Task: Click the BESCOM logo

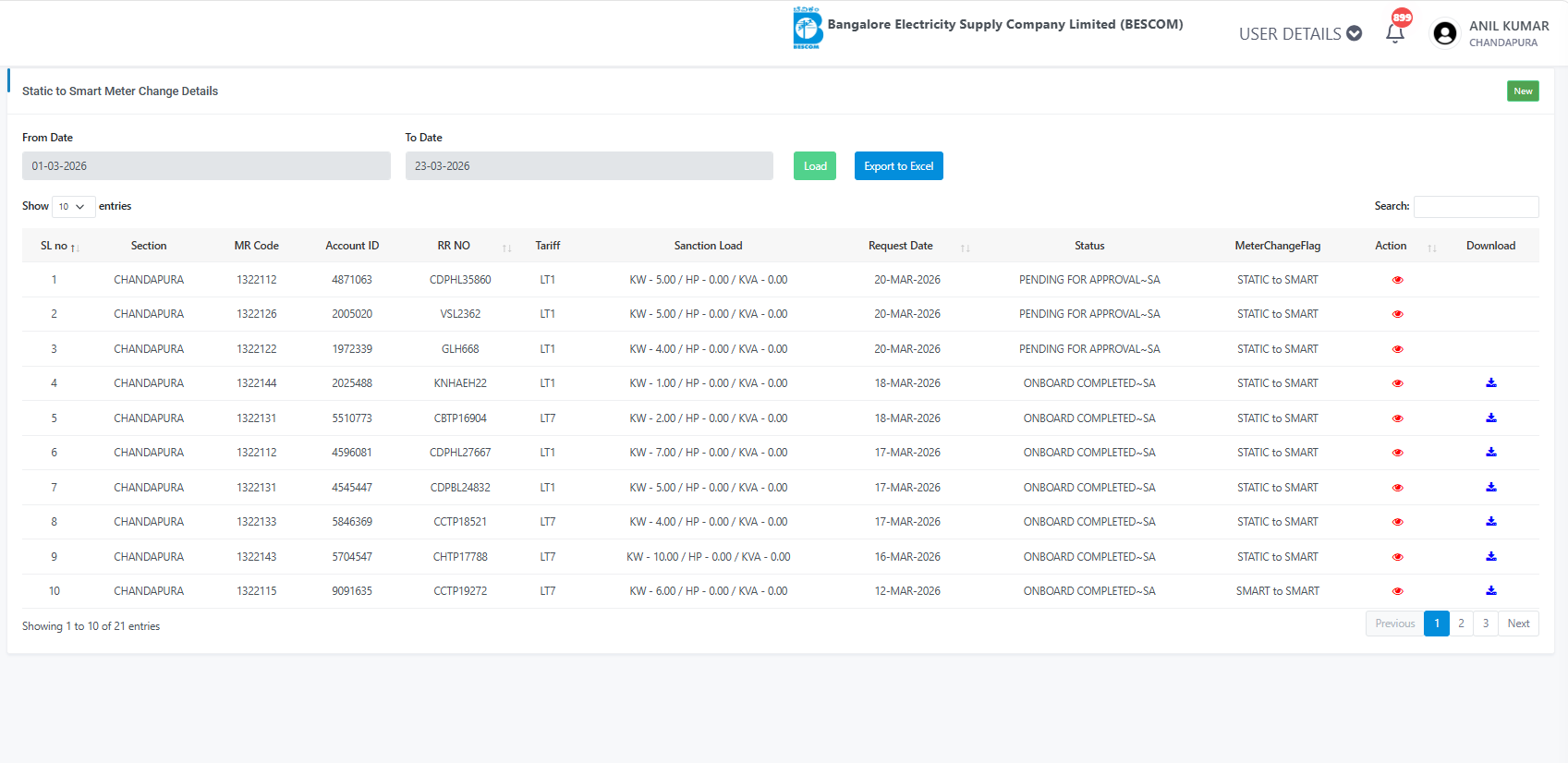Action: (x=807, y=28)
